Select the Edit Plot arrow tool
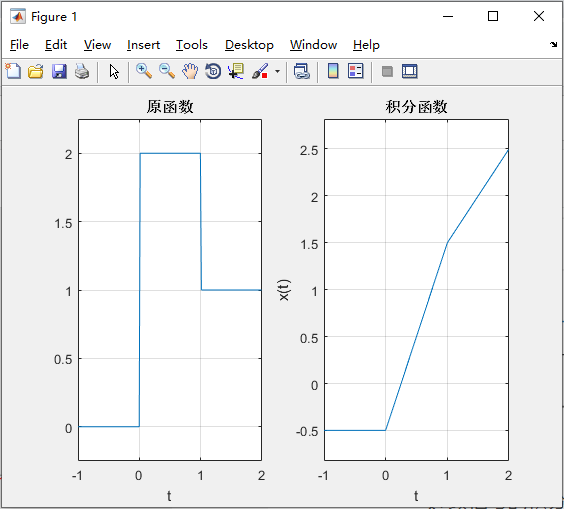The height and width of the screenshot is (509, 564). pos(114,72)
